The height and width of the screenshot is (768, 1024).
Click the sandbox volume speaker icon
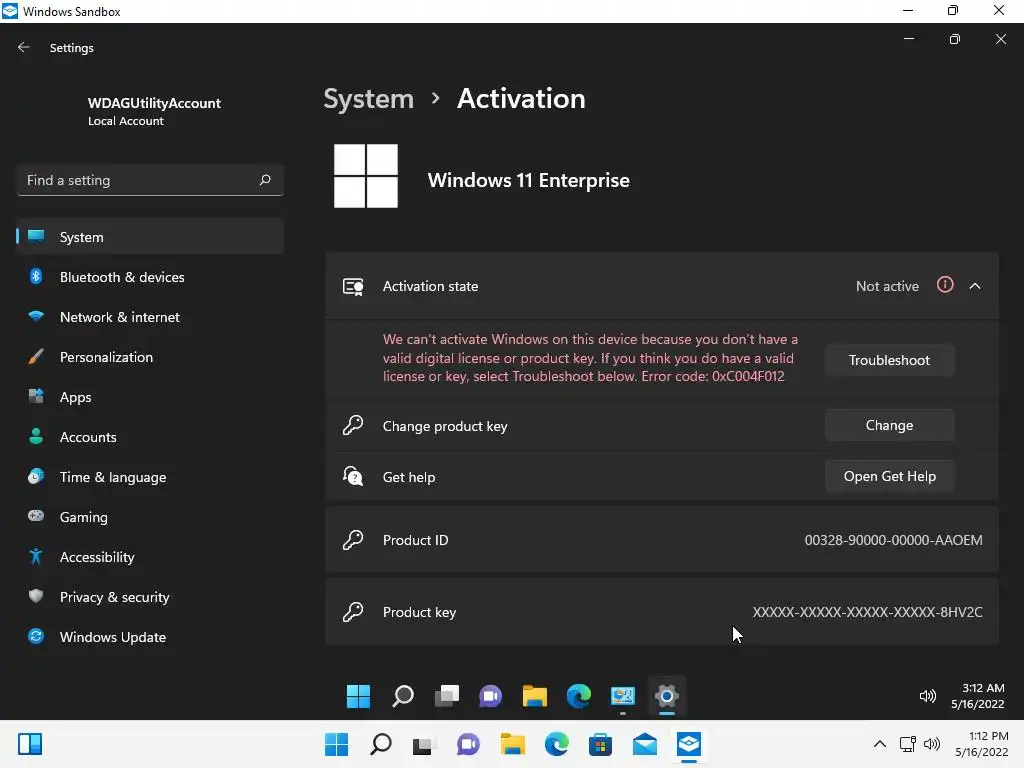927,696
